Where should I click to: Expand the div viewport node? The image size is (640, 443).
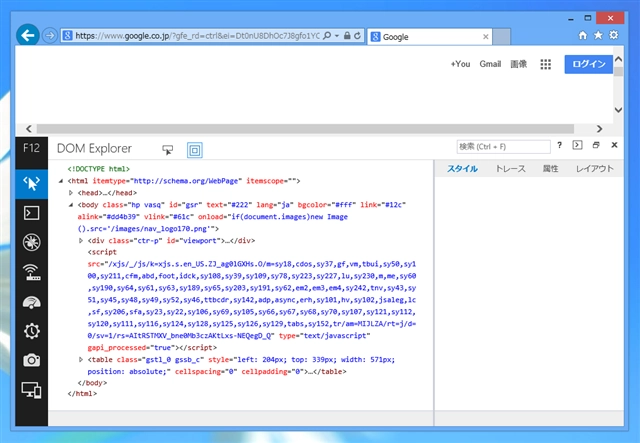point(80,241)
